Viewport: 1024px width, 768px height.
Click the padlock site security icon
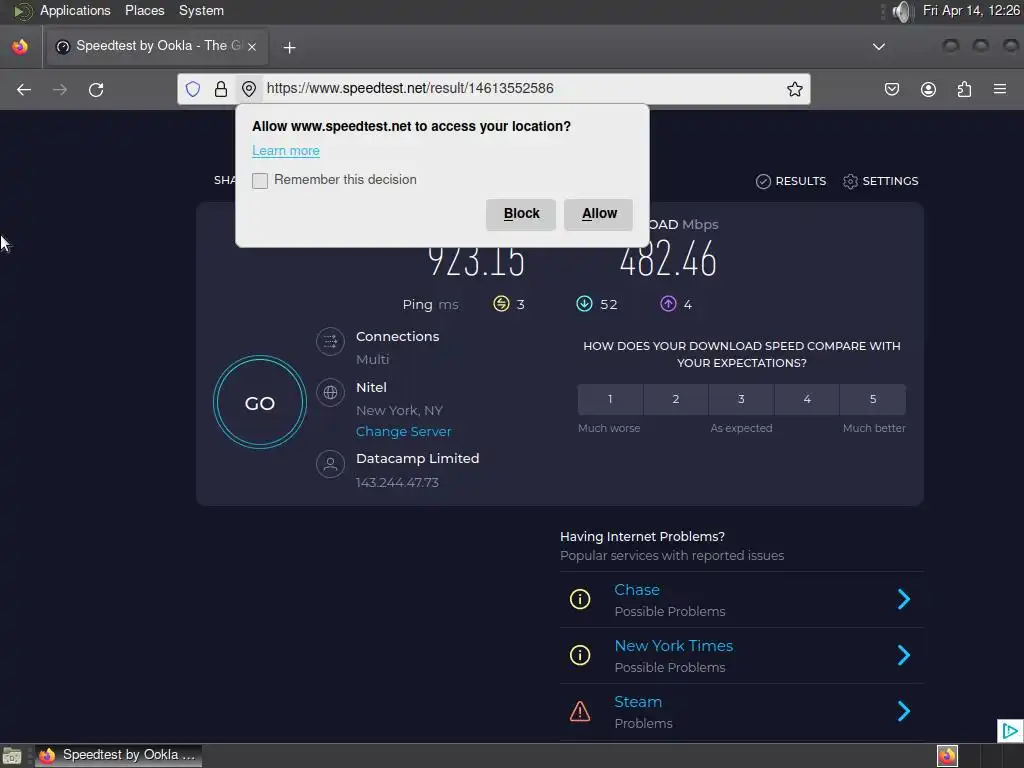(x=221, y=89)
